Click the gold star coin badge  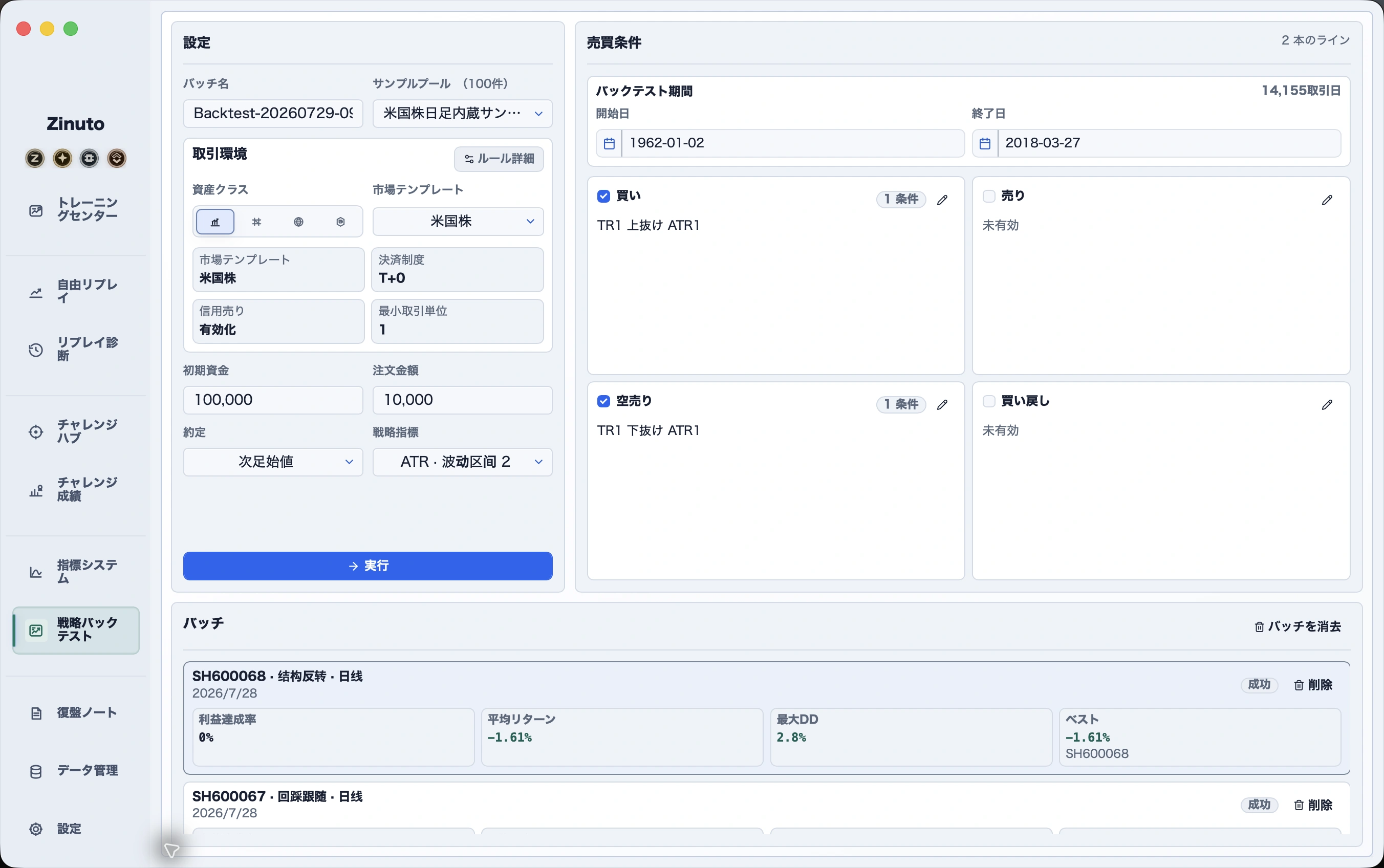click(62, 159)
